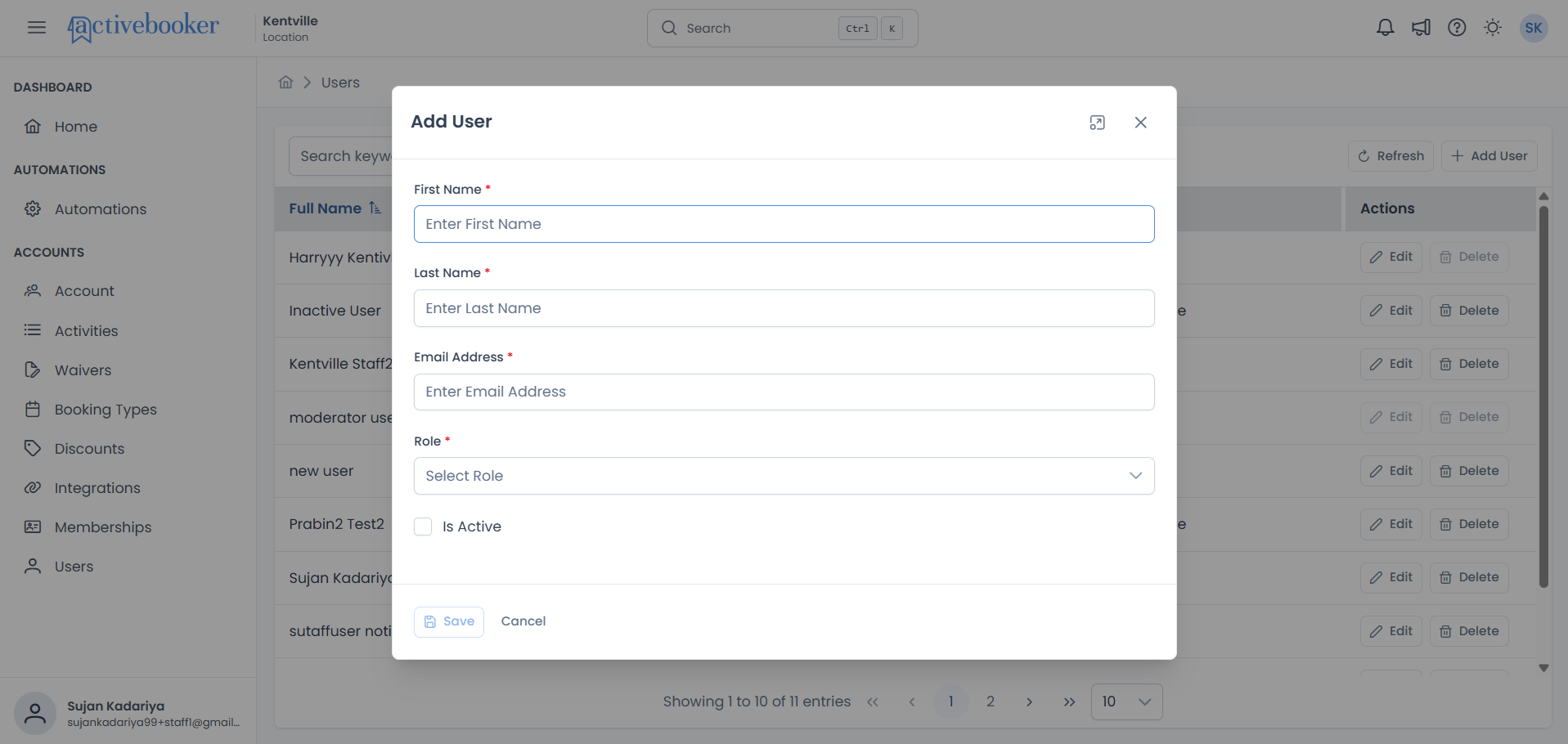Open Sujan Kadariya profile in sidebar footer
This screenshot has width=1568, height=744.
coord(128,713)
